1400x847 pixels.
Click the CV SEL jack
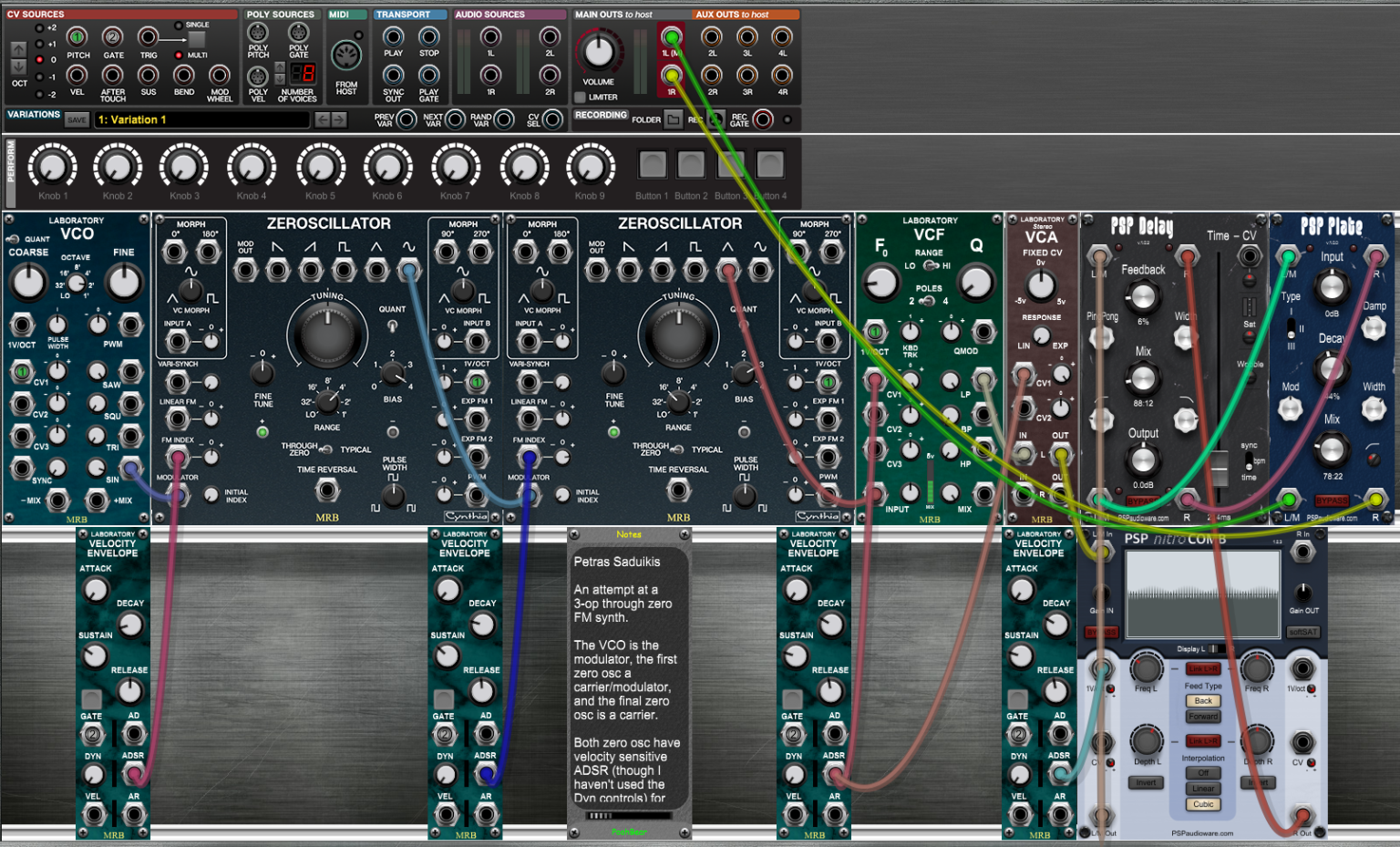pos(551,119)
